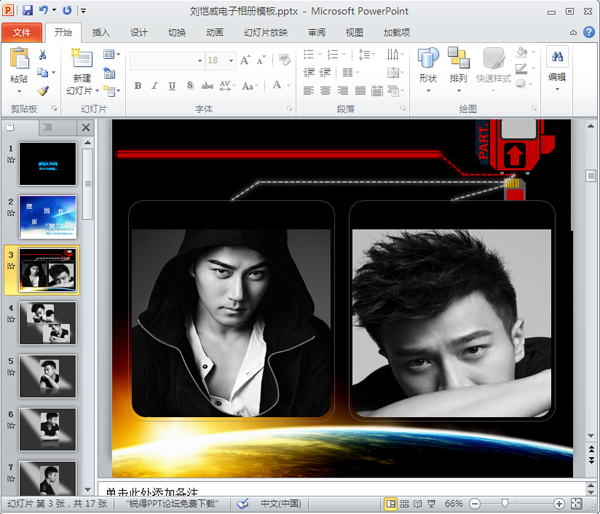Screen dimensions: 600x514
Task: Click the Undo arrow icon
Action: coord(43,10)
